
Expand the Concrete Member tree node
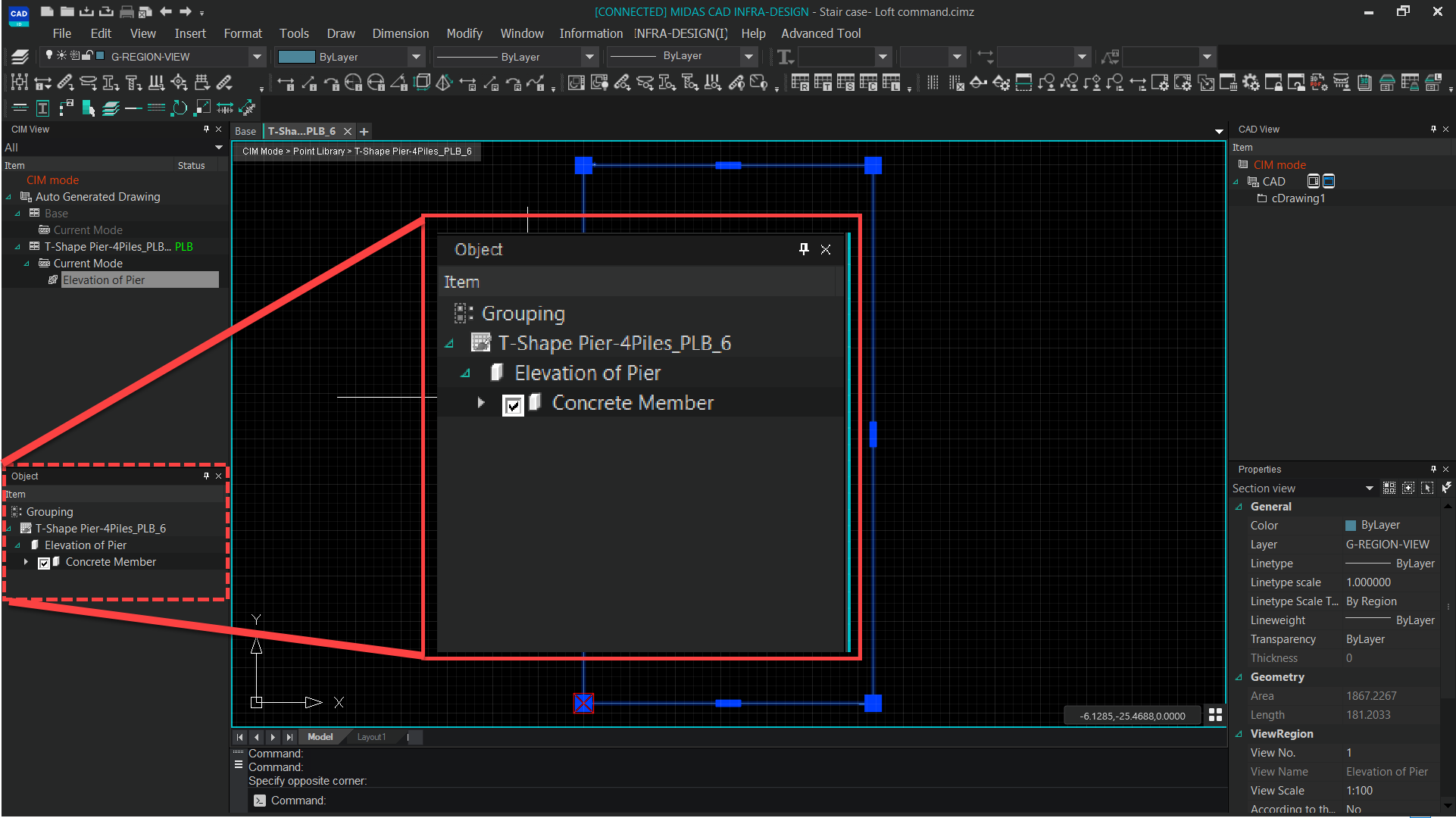tap(26, 562)
